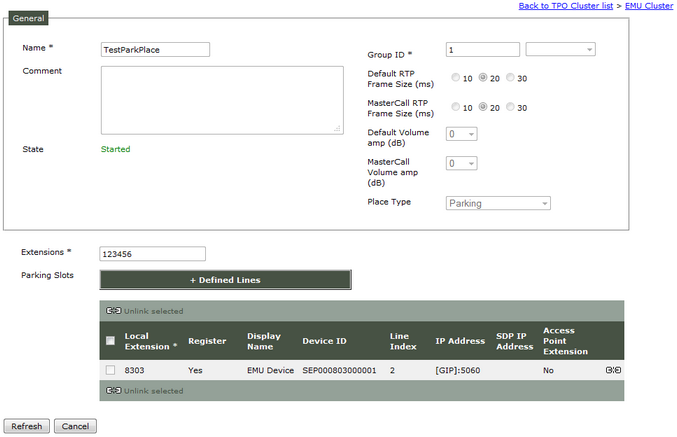Click device ID SEP000803000001
Screen dimensions: 677x437
pos(339,370)
